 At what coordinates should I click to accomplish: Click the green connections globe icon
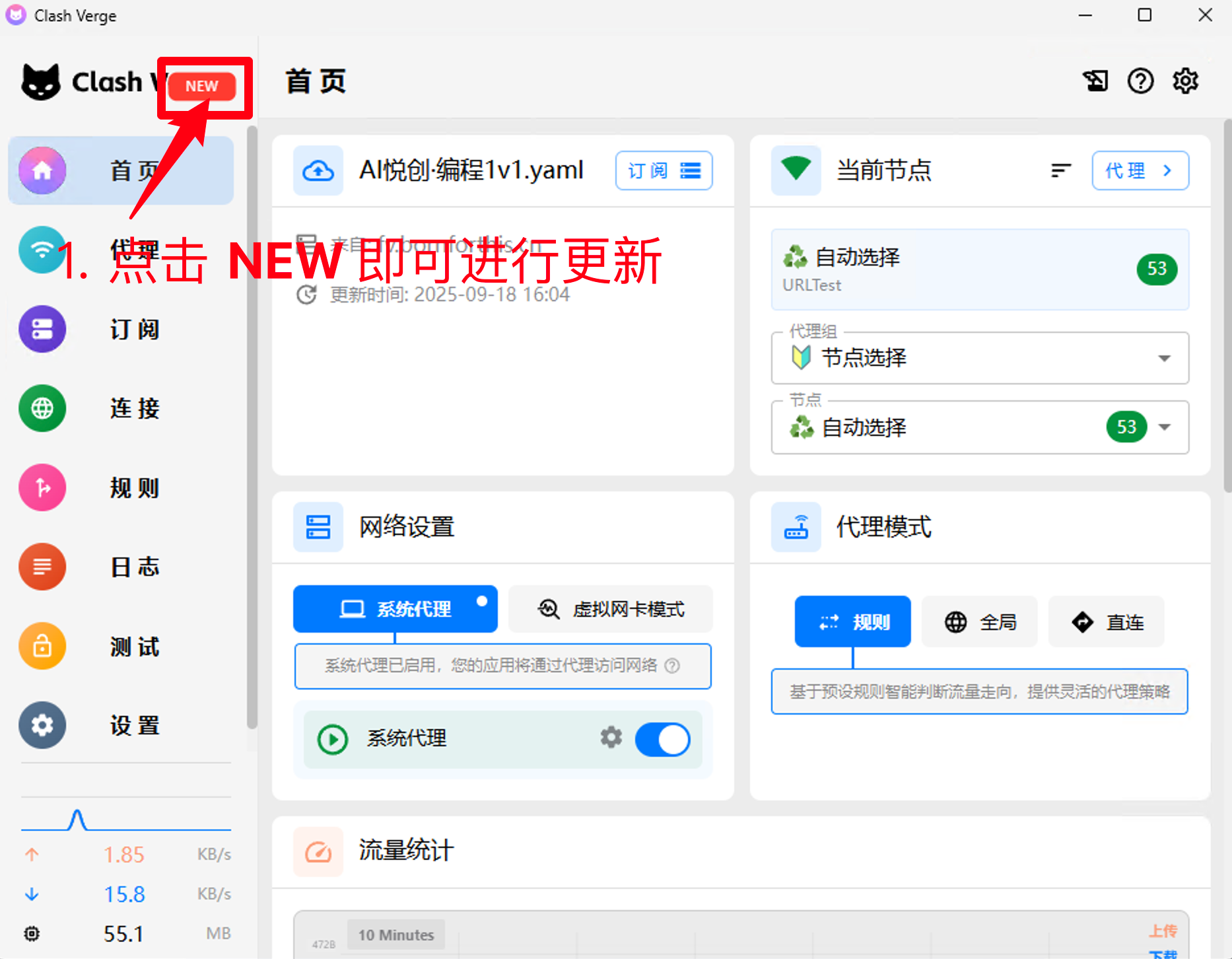[x=42, y=408]
